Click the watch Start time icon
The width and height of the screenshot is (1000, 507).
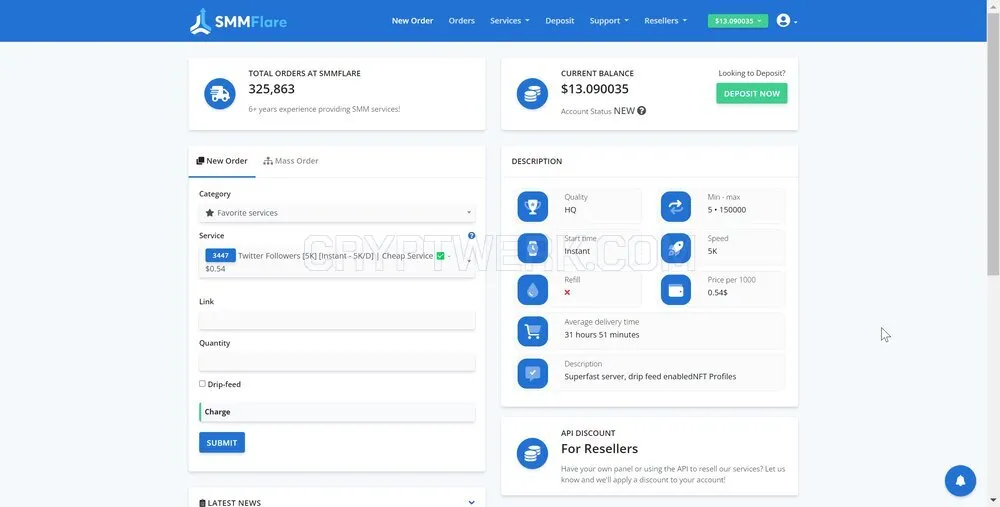tap(533, 248)
